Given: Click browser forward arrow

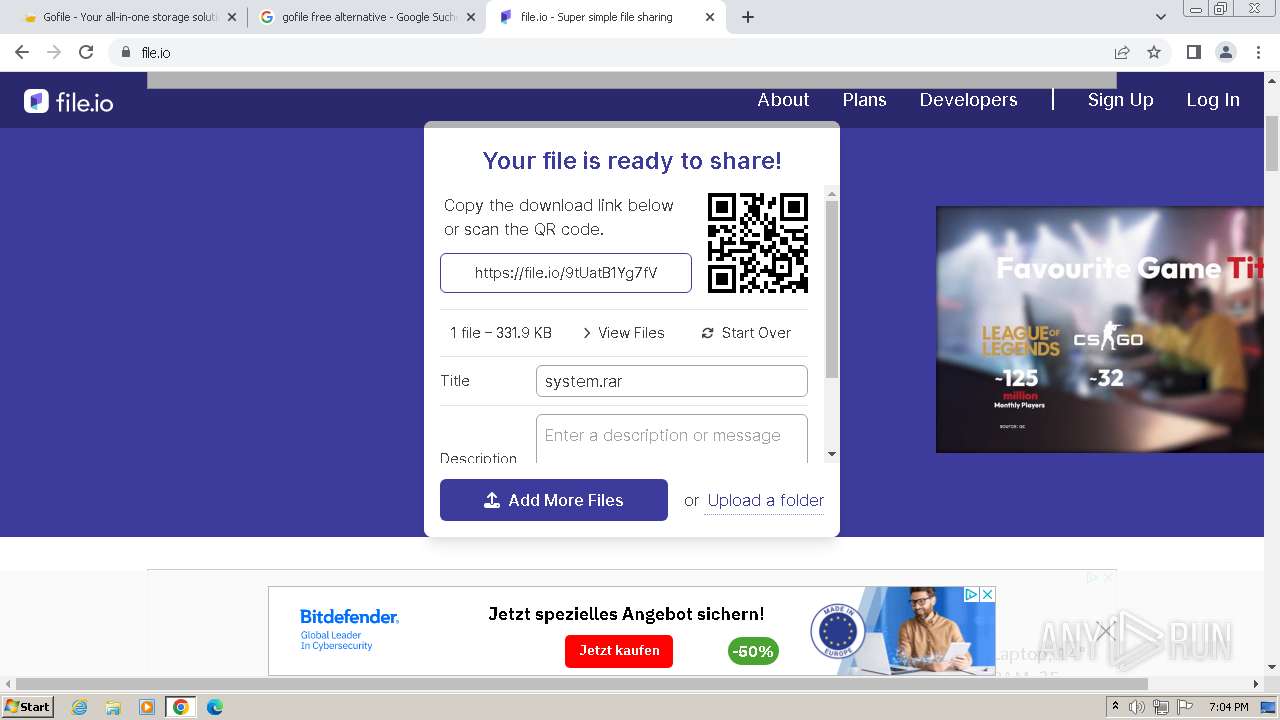Looking at the screenshot, I should pyautogui.click(x=54, y=52).
